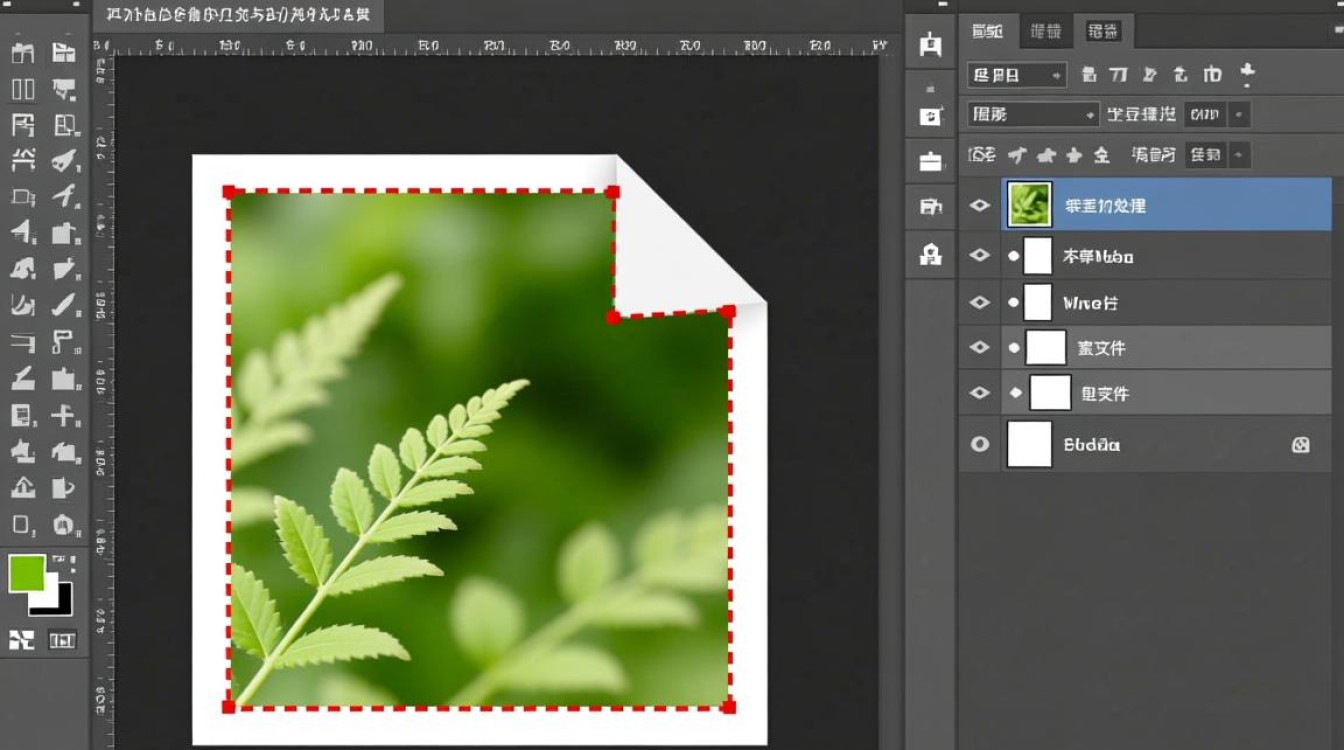Click the topmost icon in the collapsed panel strip
The height and width of the screenshot is (750, 1344).
931,44
